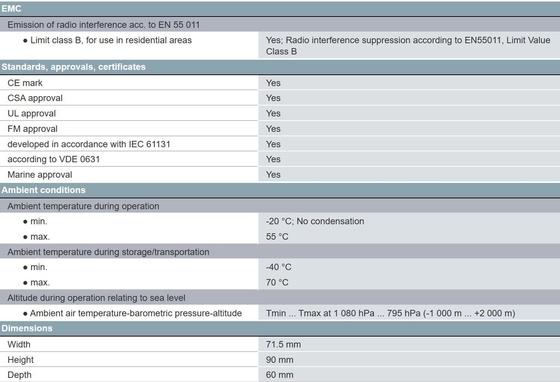Click the CSA approval row label

coord(35,98)
